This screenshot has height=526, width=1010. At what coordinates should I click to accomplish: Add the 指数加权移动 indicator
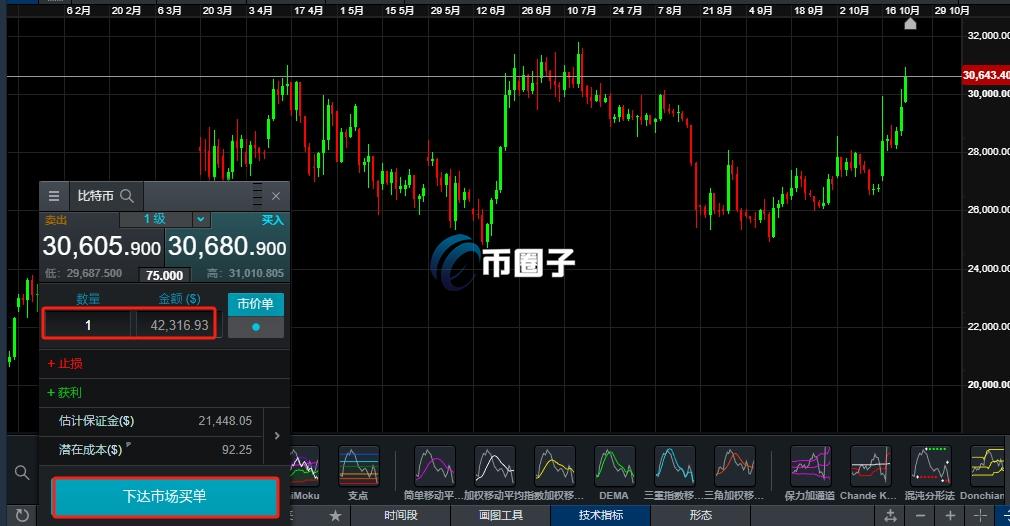[555, 473]
